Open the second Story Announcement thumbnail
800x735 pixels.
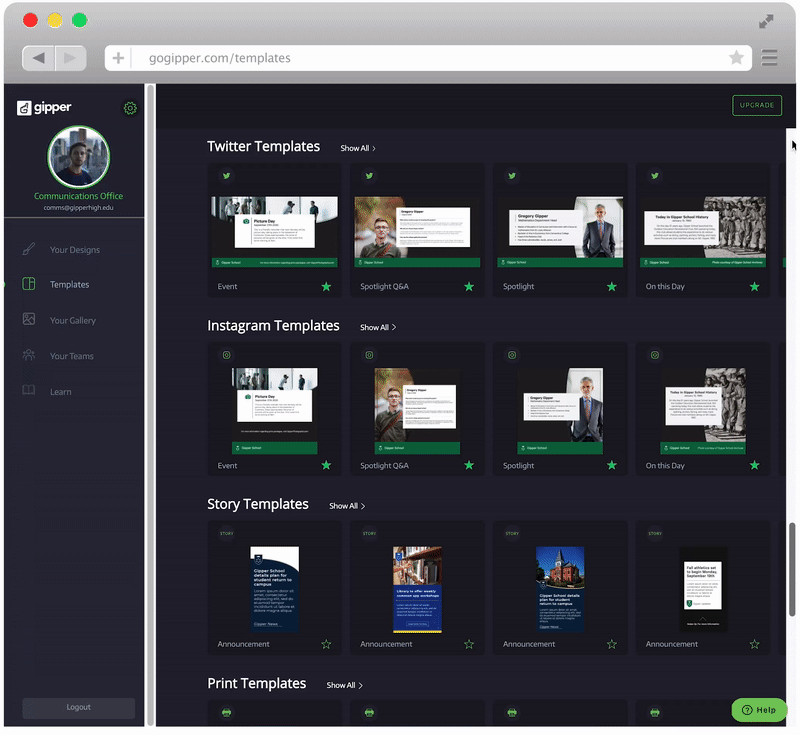click(x=417, y=590)
